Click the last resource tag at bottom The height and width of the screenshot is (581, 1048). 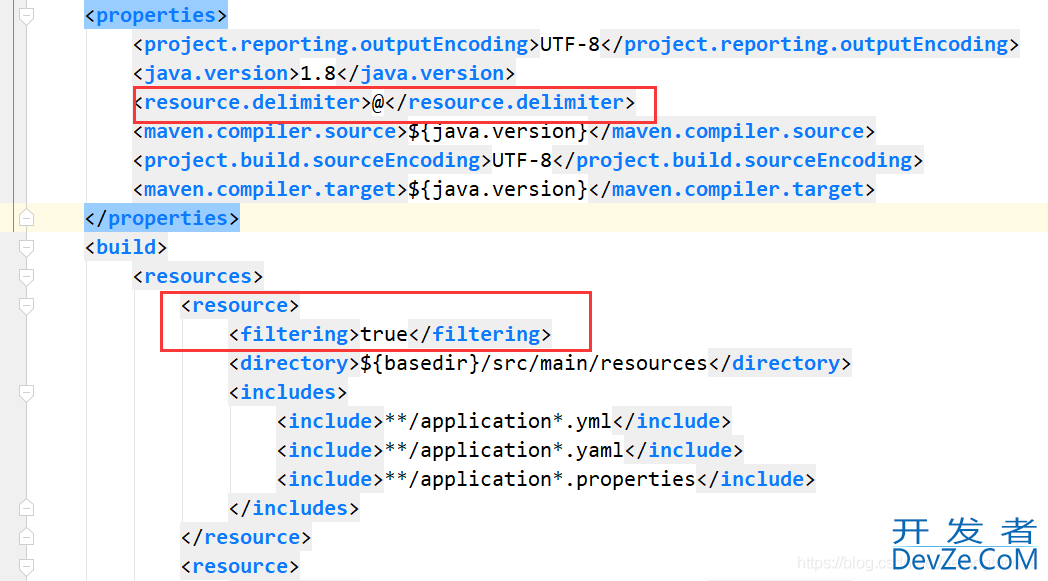tap(240, 566)
